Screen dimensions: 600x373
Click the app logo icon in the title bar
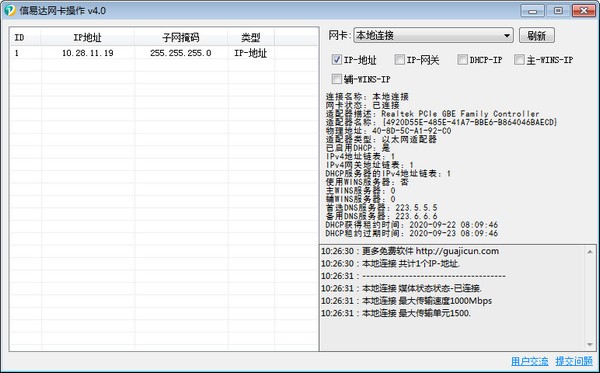tap(10, 10)
